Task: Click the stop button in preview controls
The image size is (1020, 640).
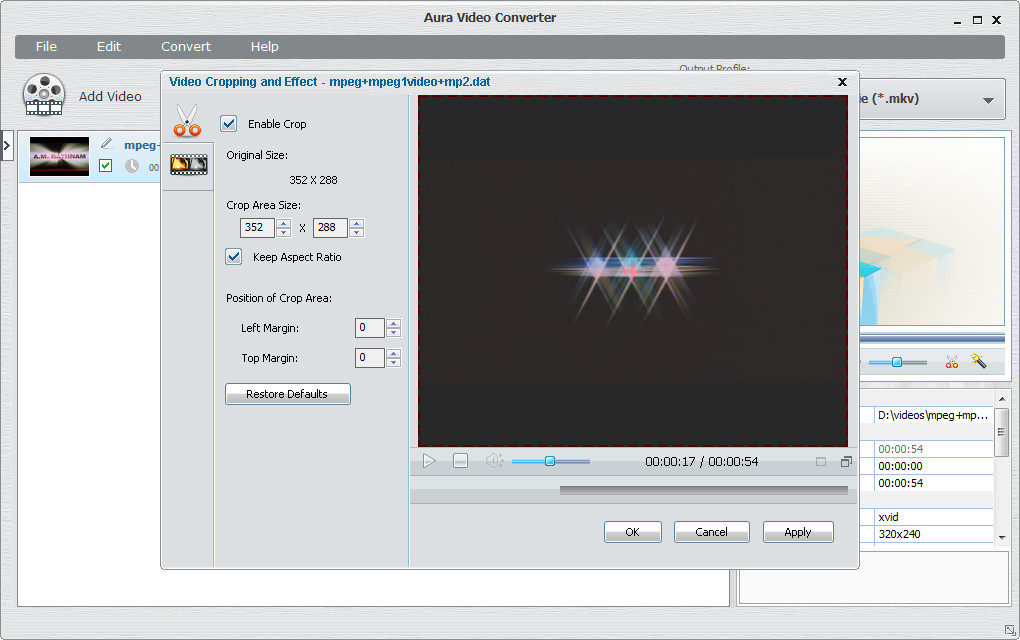Action: [460, 461]
